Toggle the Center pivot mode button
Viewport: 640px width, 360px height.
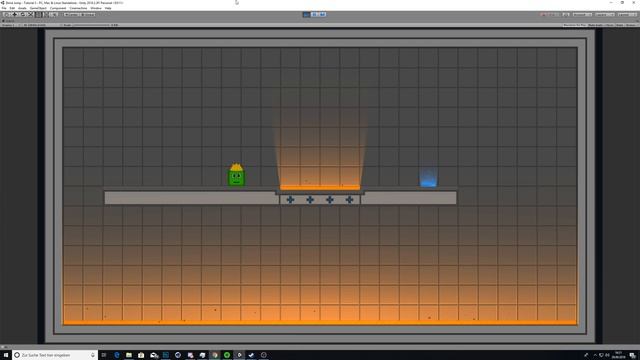pyautogui.click(x=72, y=15)
